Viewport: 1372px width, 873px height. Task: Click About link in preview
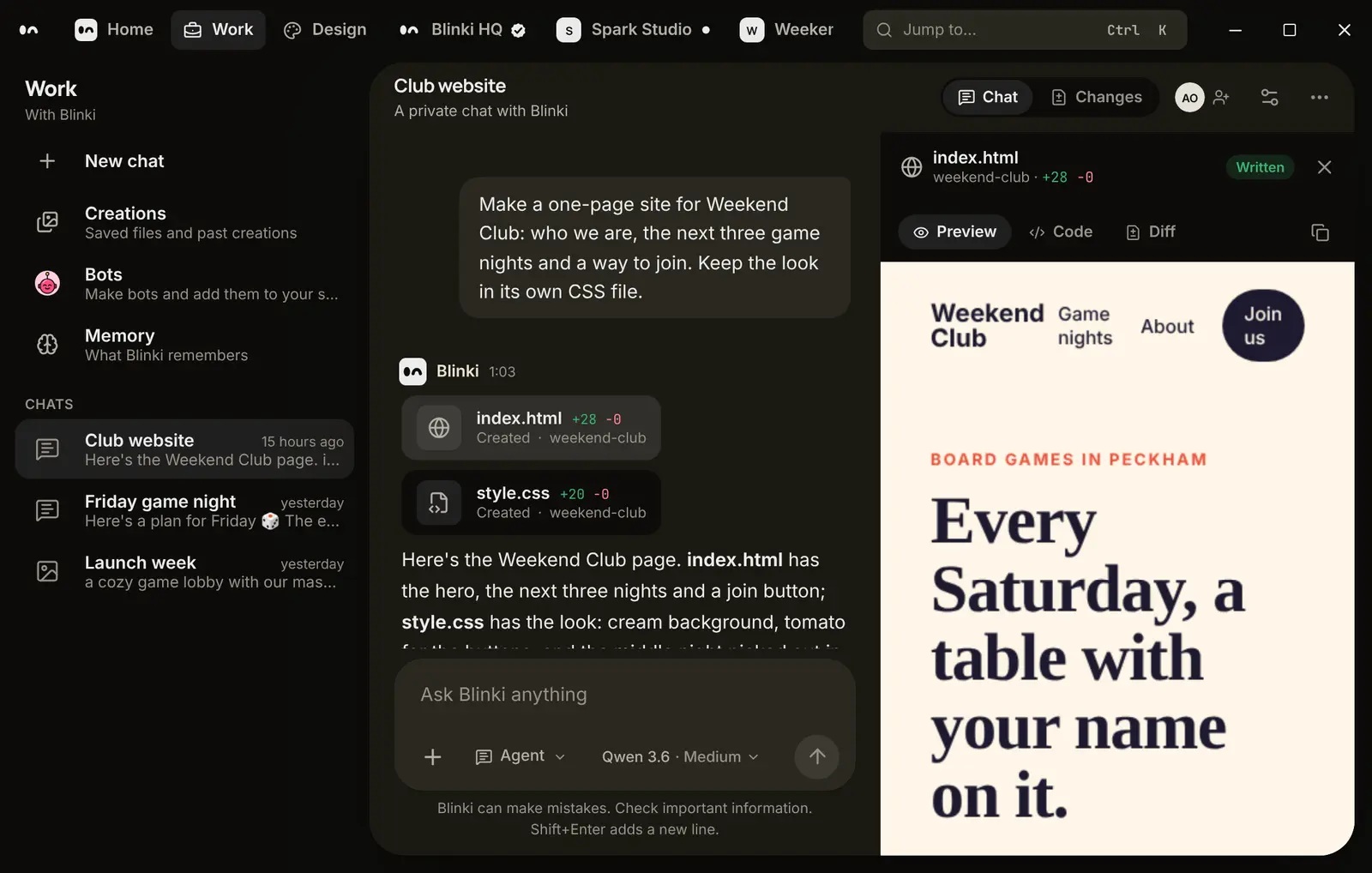[x=1167, y=326]
